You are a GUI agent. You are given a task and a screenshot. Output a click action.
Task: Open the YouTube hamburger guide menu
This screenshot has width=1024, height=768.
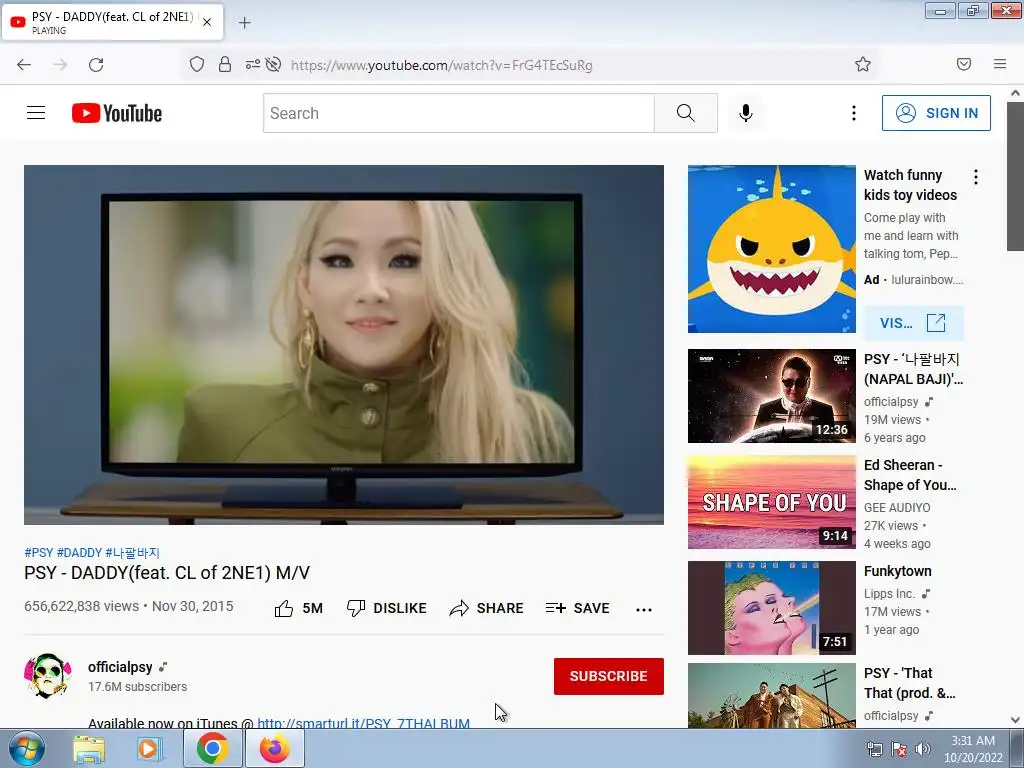(x=36, y=113)
